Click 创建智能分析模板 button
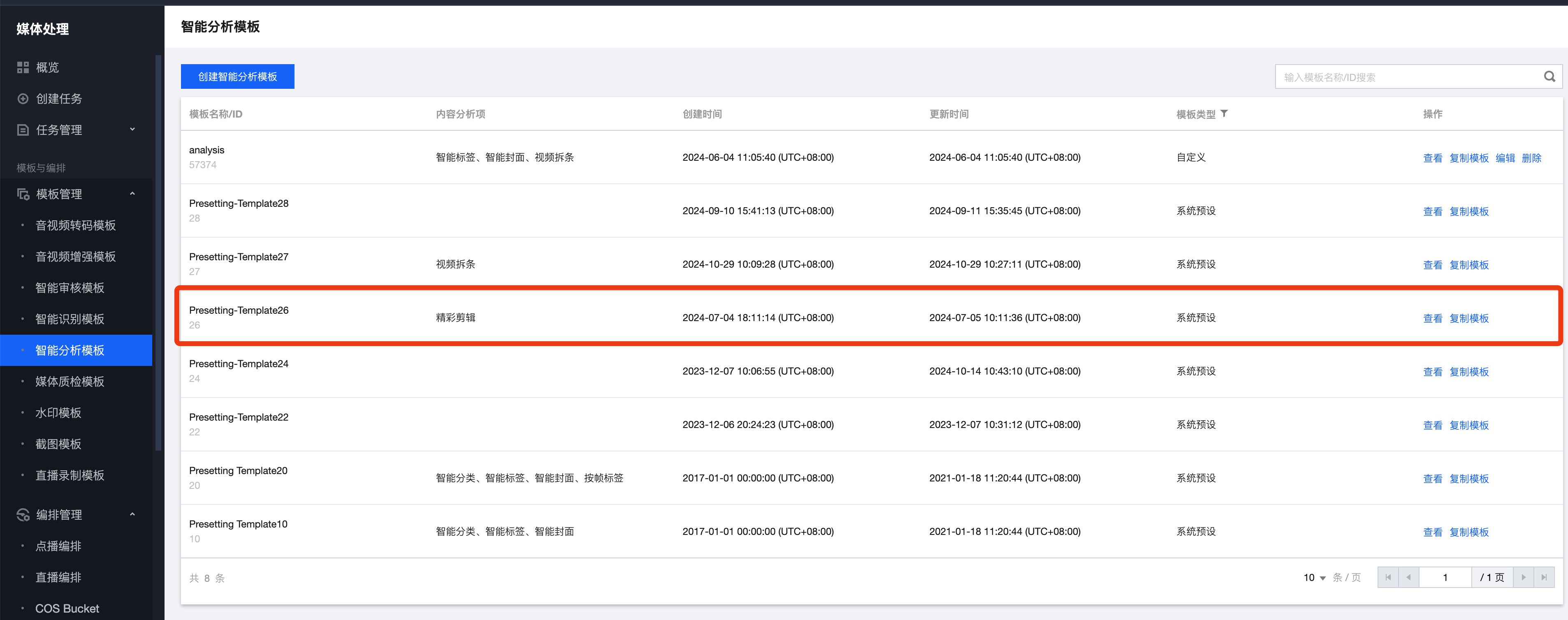The height and width of the screenshot is (620, 1568). coord(237,76)
